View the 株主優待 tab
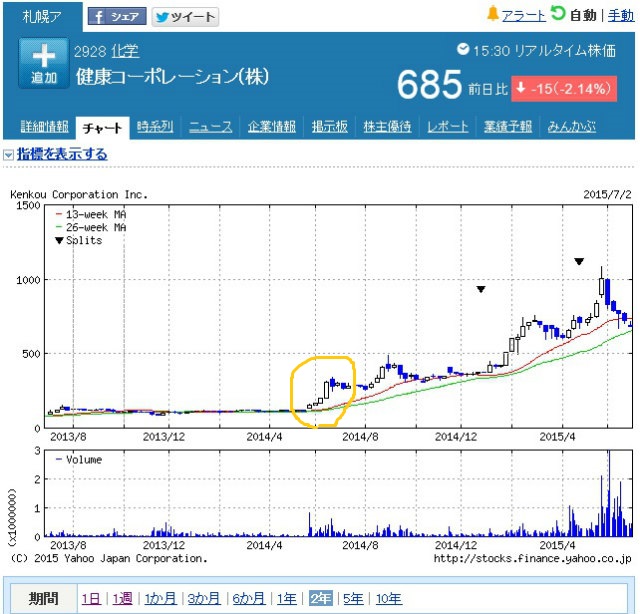Viewport: 640px width, 614px height. (387, 127)
